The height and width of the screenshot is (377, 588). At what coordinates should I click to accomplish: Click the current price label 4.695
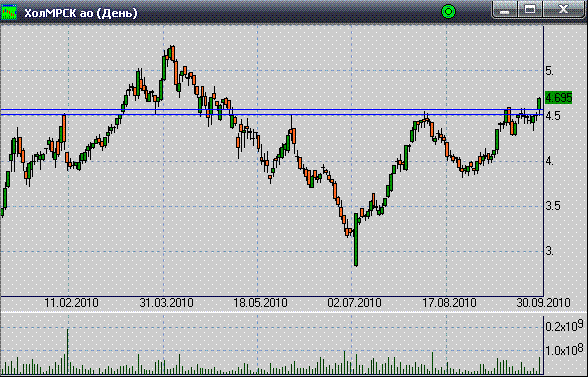click(559, 98)
